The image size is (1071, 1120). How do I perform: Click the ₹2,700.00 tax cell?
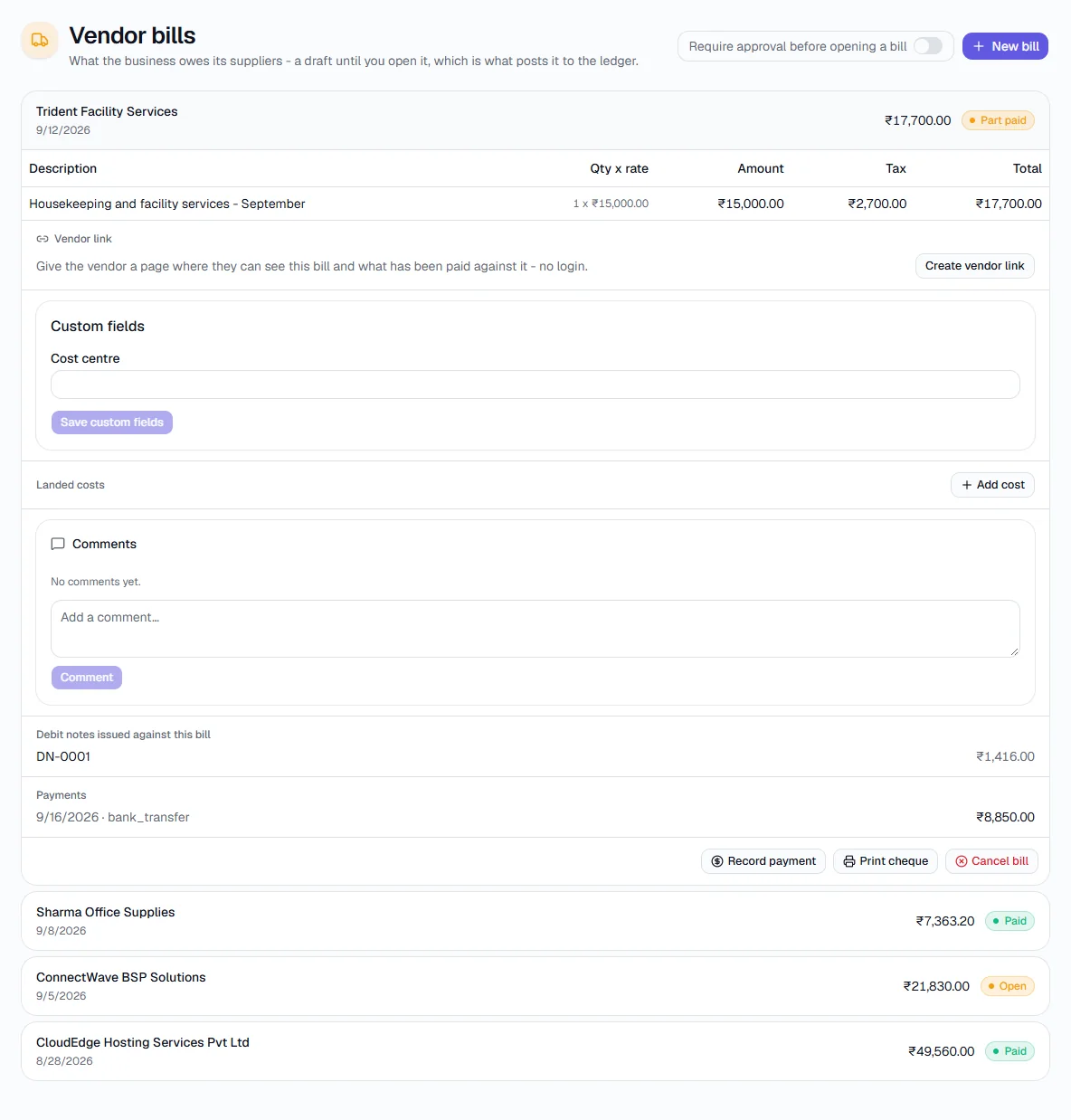[x=877, y=204]
